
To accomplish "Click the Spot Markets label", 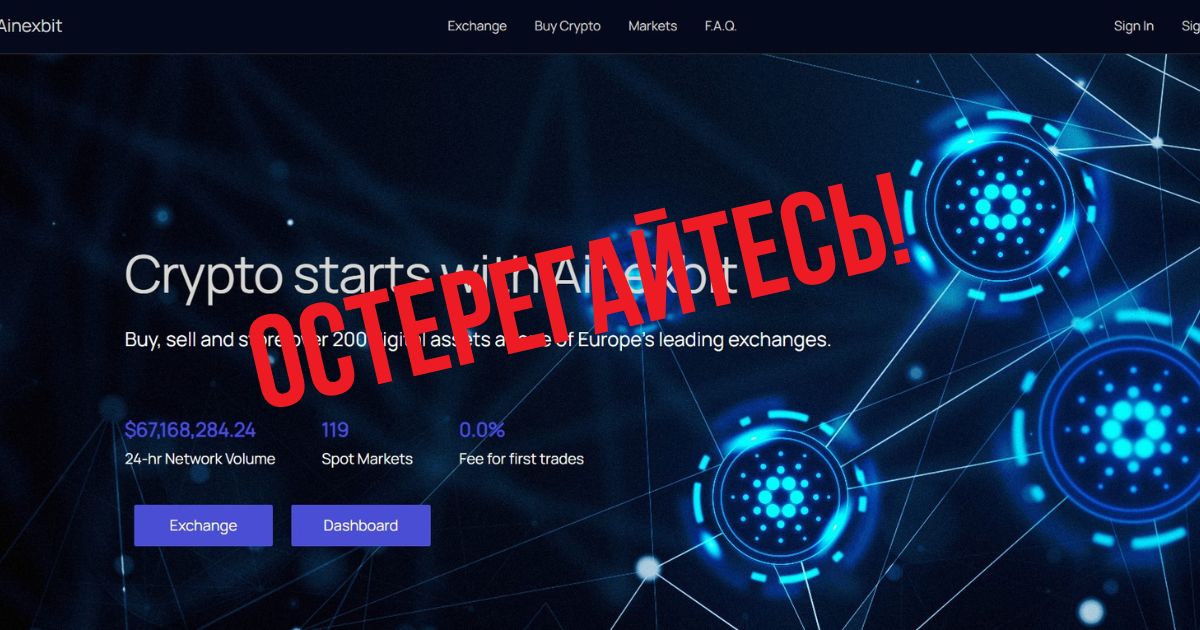I will click(367, 459).
